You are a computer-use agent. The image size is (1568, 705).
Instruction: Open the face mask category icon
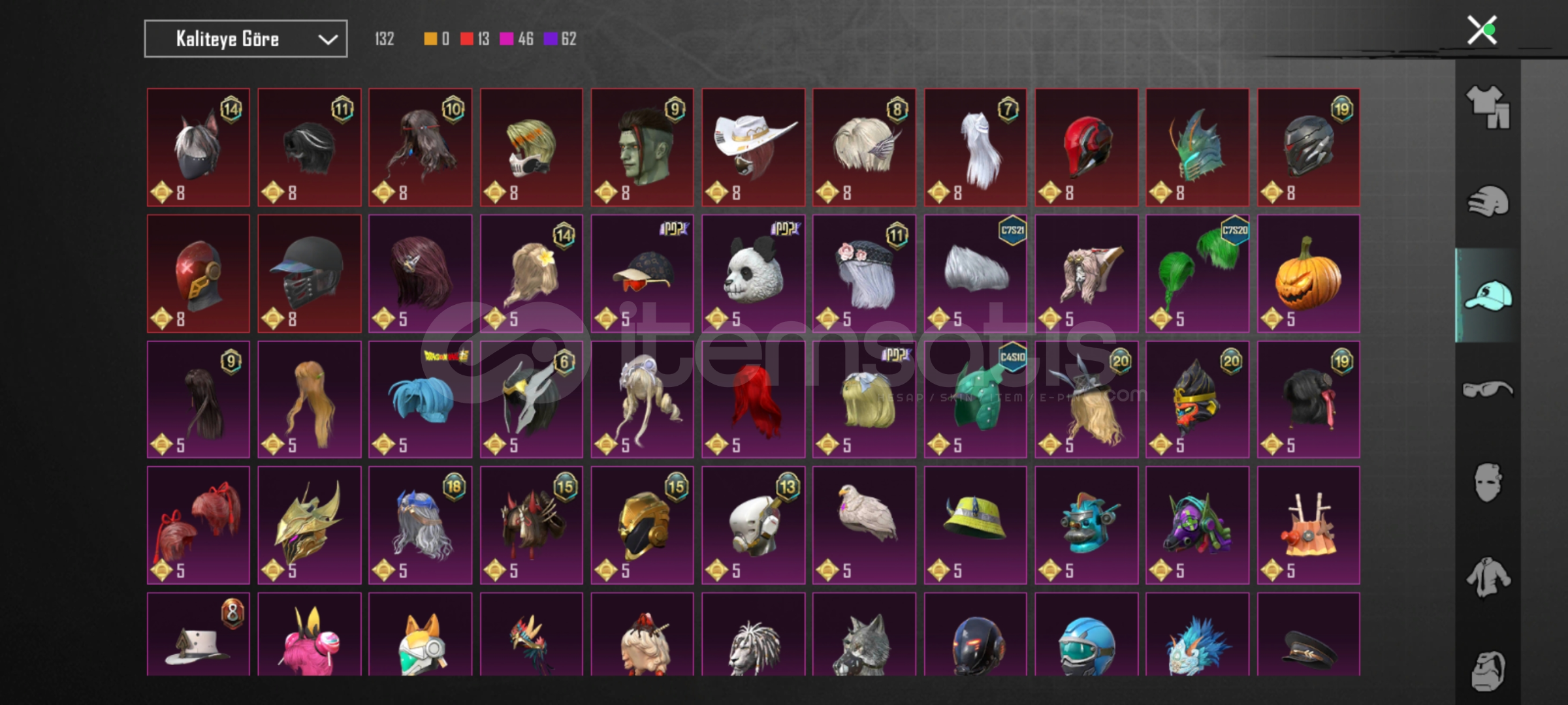[1488, 483]
